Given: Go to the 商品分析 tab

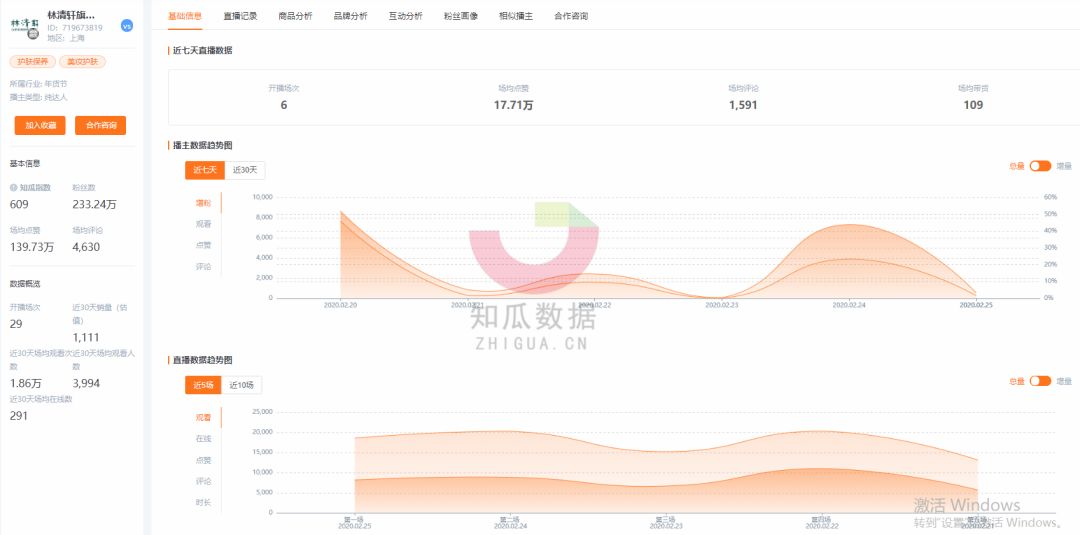Looking at the screenshot, I should coord(295,16).
